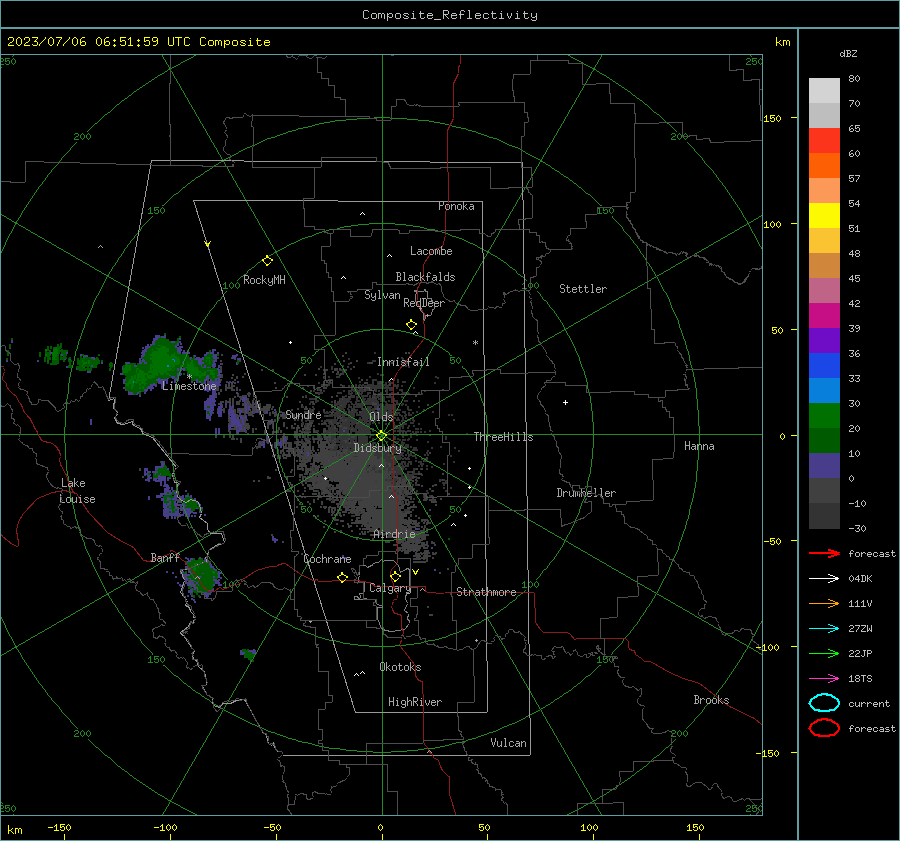The image size is (900, 841).
Task: Click the red 60-65 dBZ color swatch
Action: (824, 141)
